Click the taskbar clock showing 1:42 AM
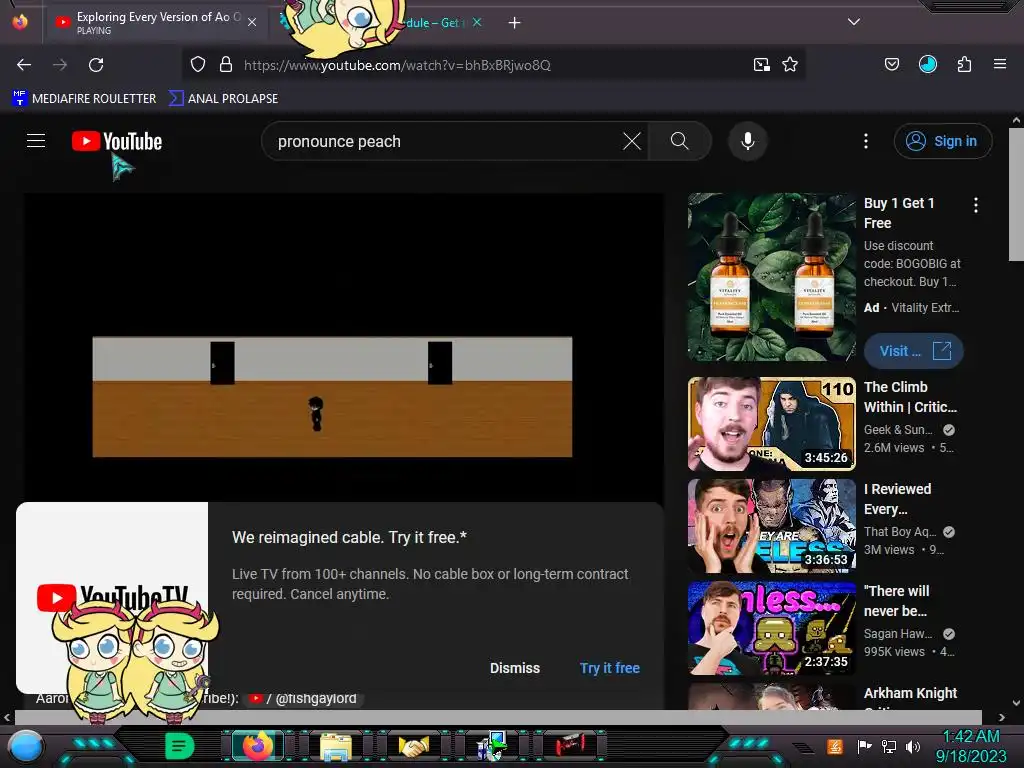 click(x=971, y=746)
